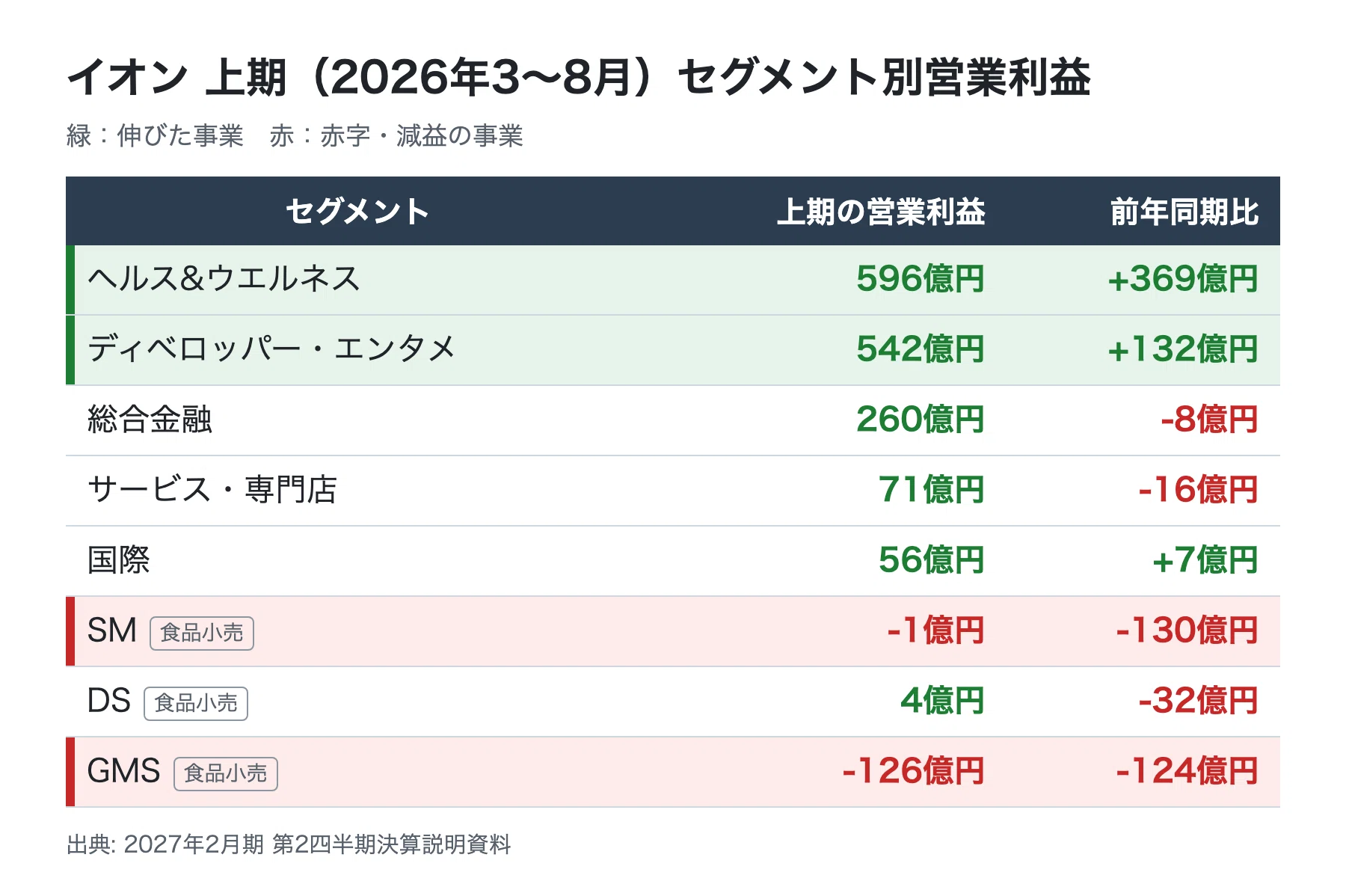The width and height of the screenshot is (1346, 896).
Task: Click the -32億円 change value
Action: click(x=1198, y=701)
